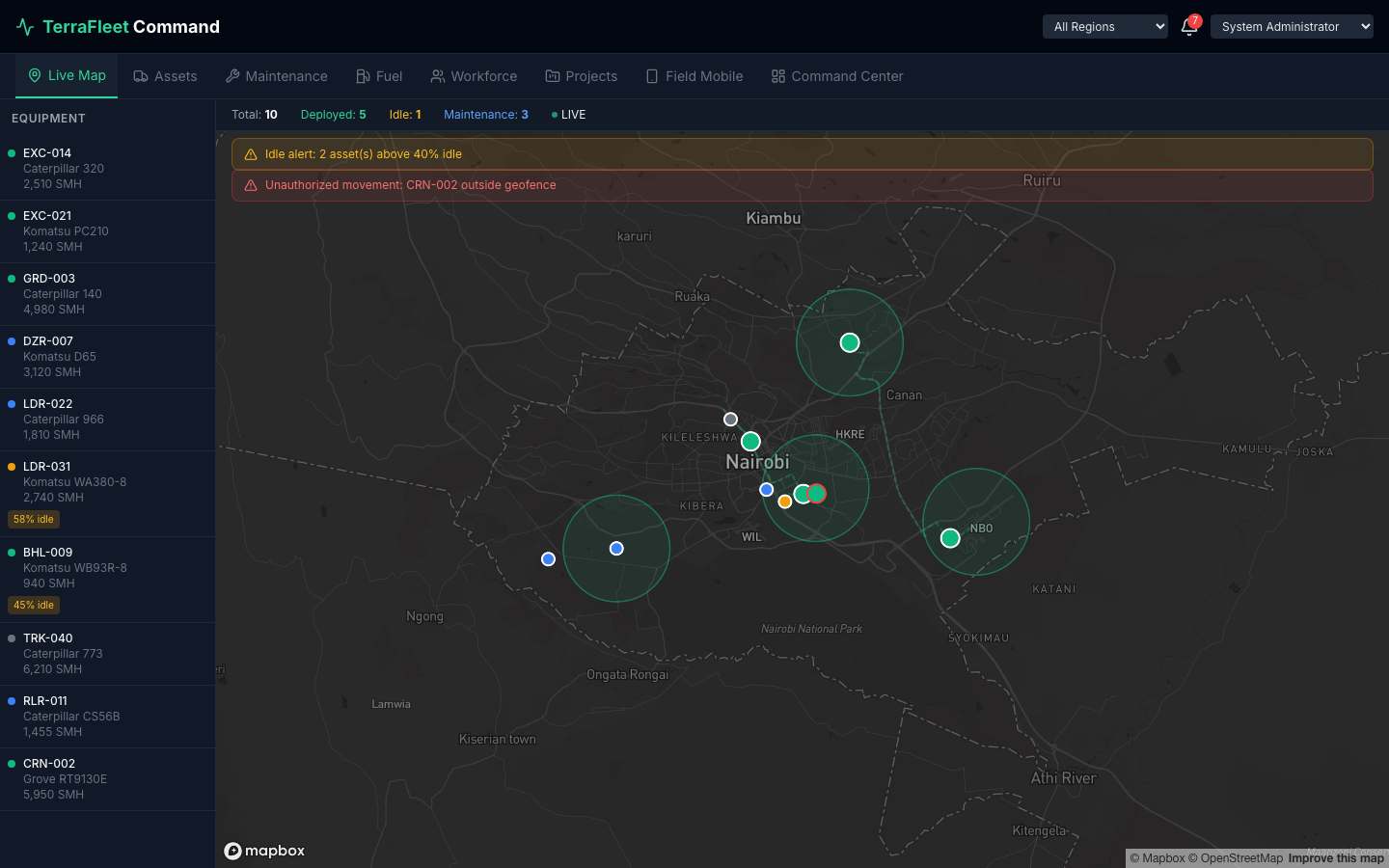The height and width of the screenshot is (868, 1389).
Task: Open the OpenStreetMap attribution link
Action: (1236, 858)
